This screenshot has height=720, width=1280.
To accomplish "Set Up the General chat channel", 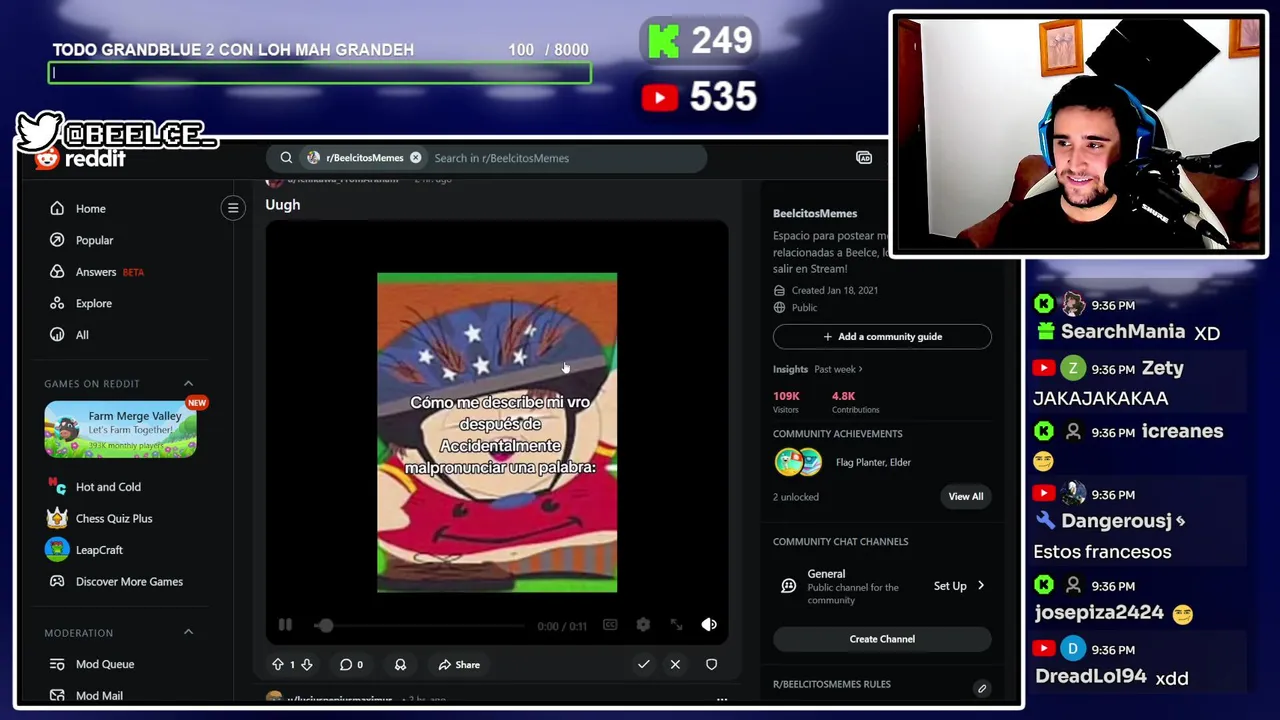I will (x=950, y=586).
